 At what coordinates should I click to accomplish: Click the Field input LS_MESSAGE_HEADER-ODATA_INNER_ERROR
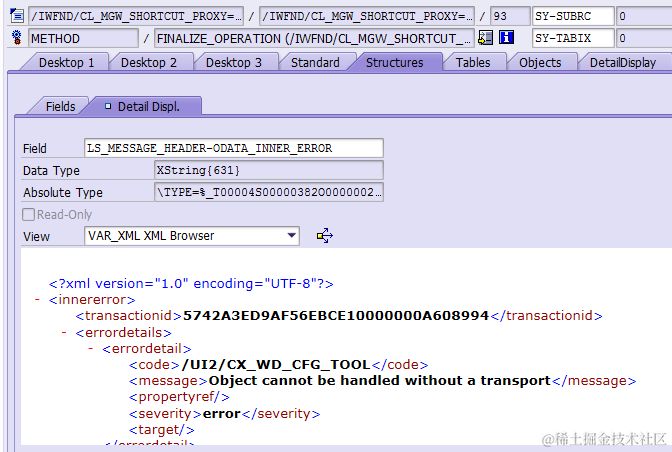click(x=234, y=148)
